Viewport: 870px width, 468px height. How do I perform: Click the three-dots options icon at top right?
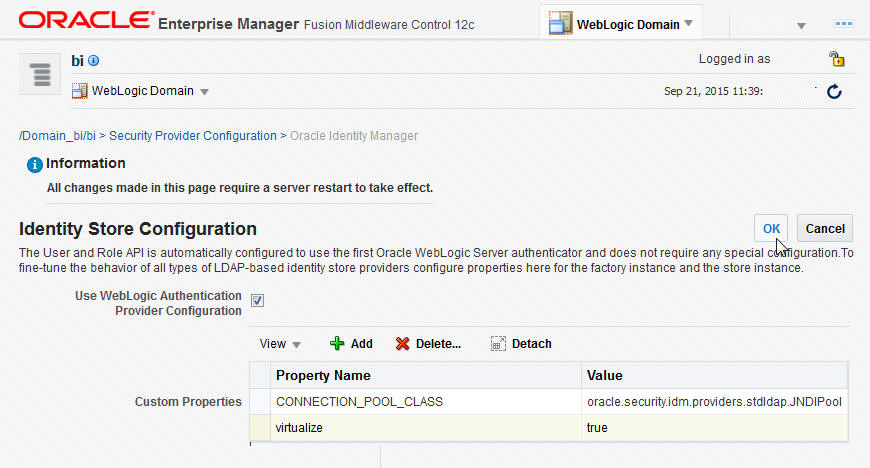click(843, 24)
